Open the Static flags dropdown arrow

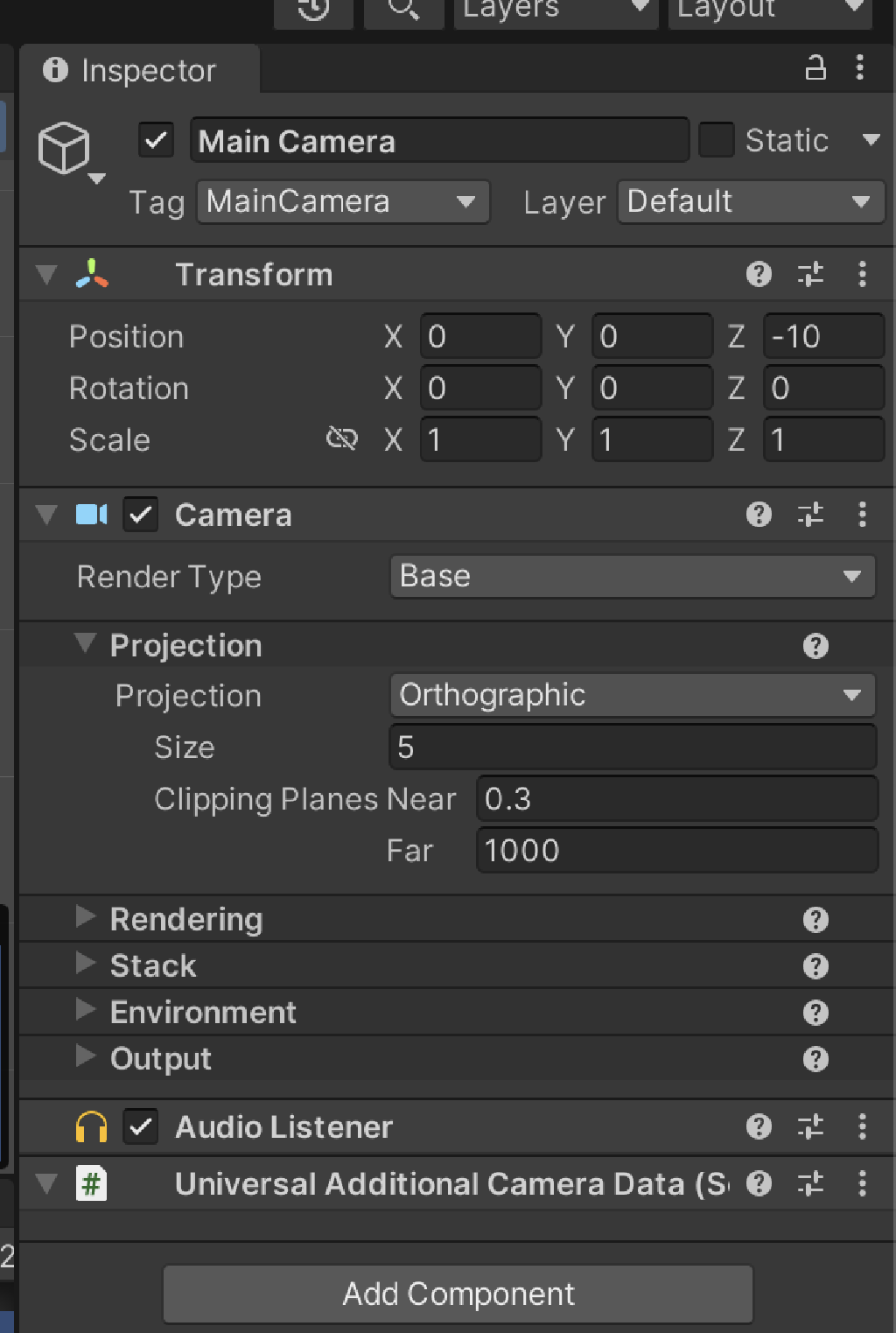871,140
